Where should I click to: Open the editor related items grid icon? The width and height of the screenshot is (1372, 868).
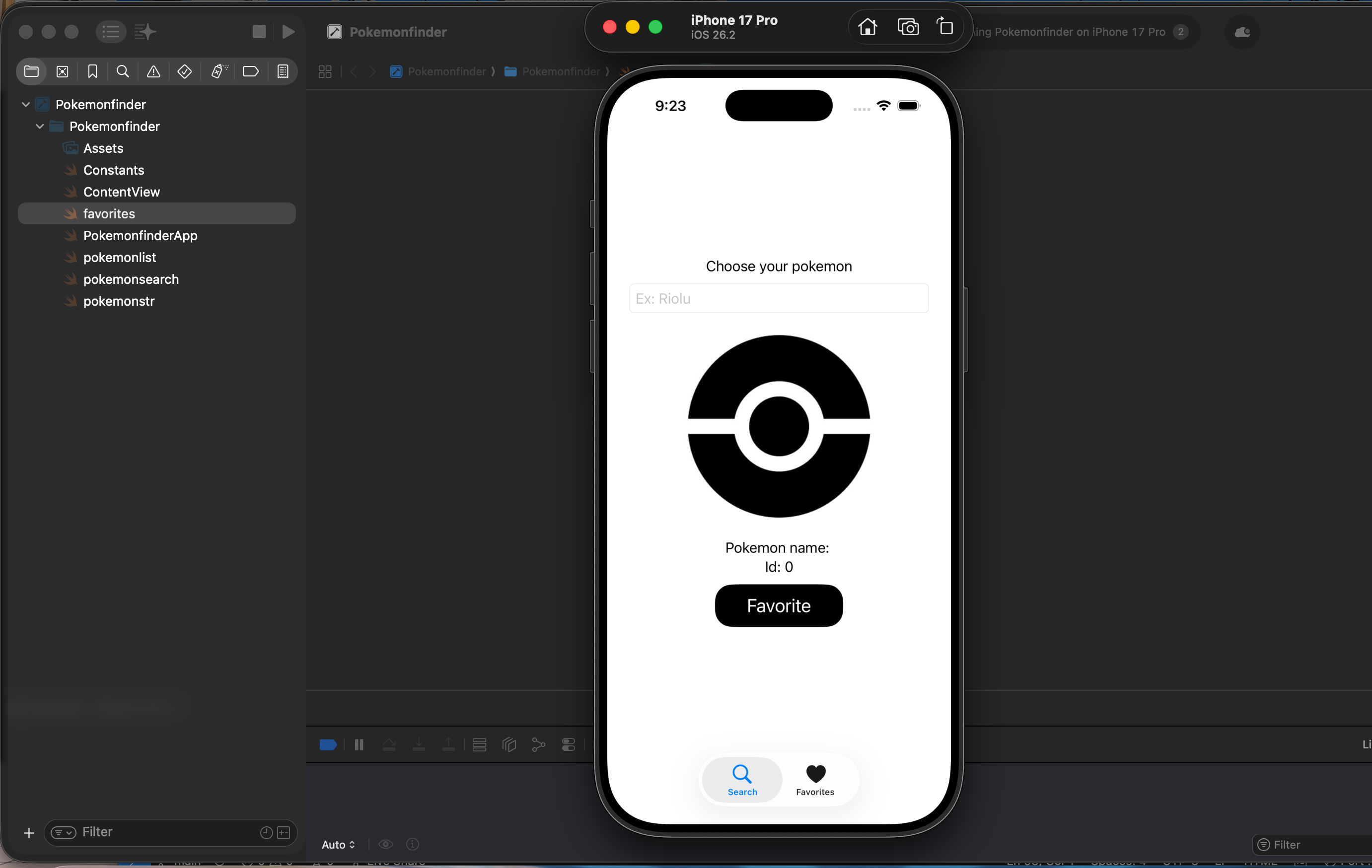click(325, 71)
